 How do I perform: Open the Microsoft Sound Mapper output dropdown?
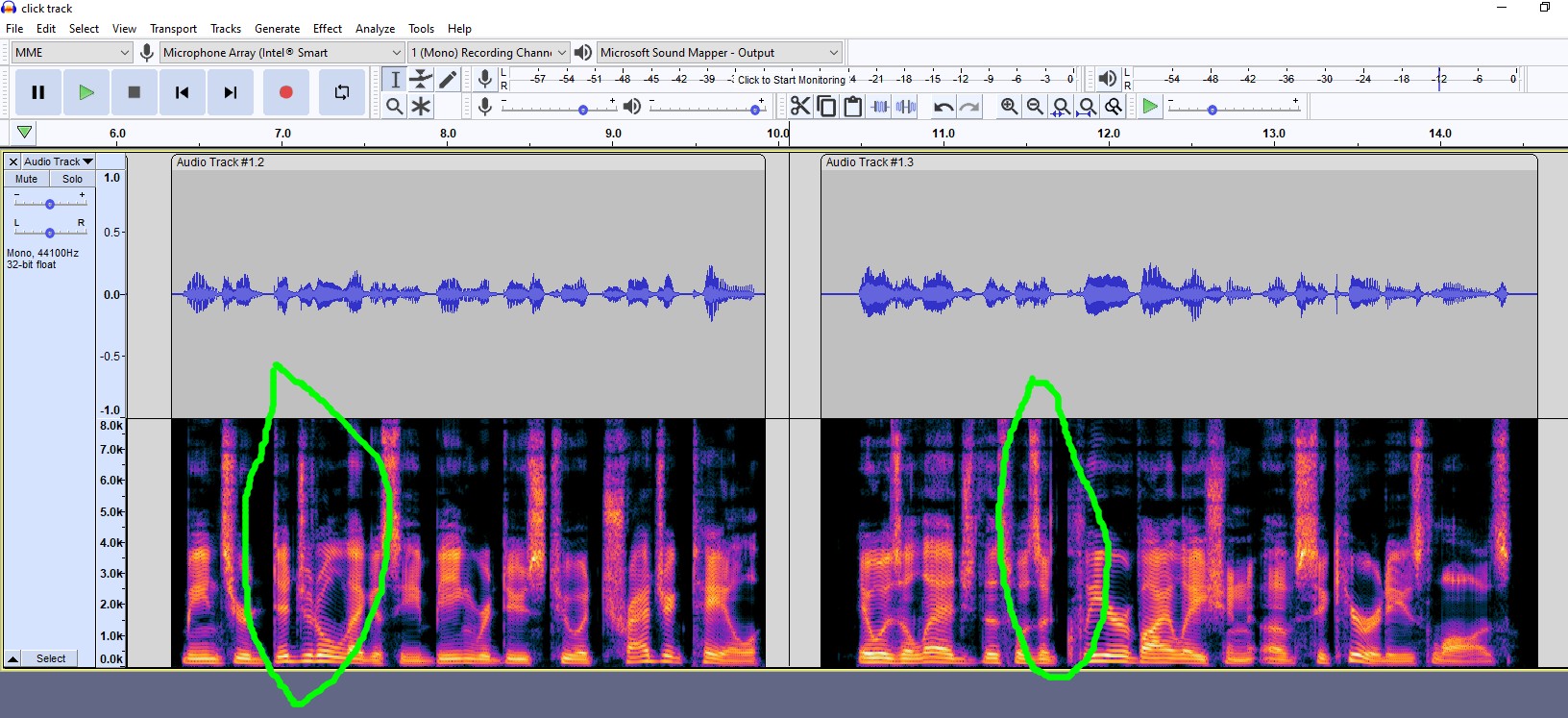(x=720, y=52)
